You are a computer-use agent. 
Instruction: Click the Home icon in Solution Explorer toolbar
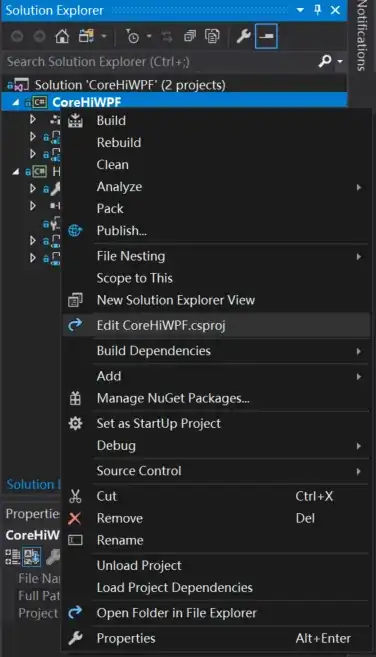point(62,37)
